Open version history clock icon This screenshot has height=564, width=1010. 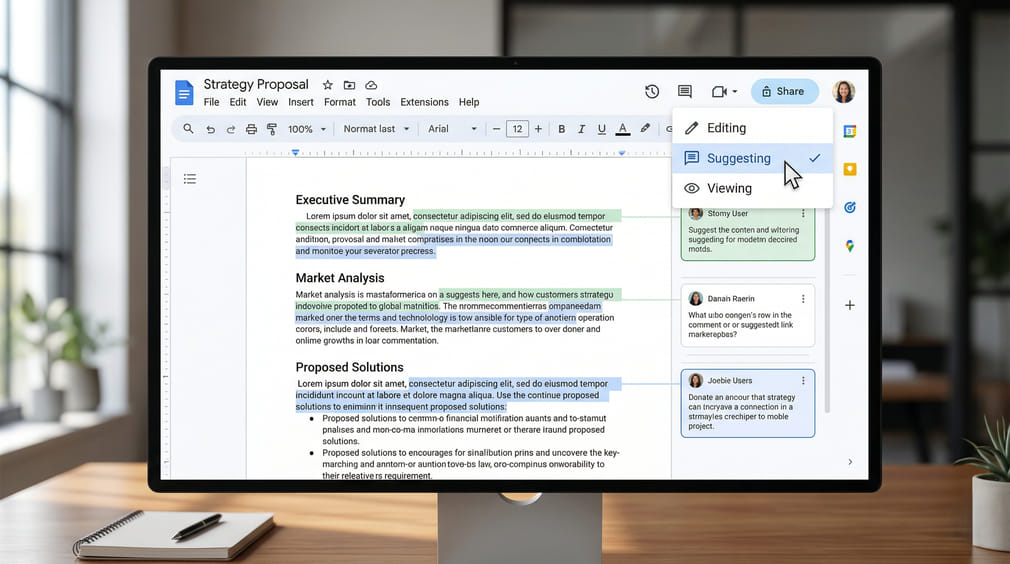tap(652, 91)
